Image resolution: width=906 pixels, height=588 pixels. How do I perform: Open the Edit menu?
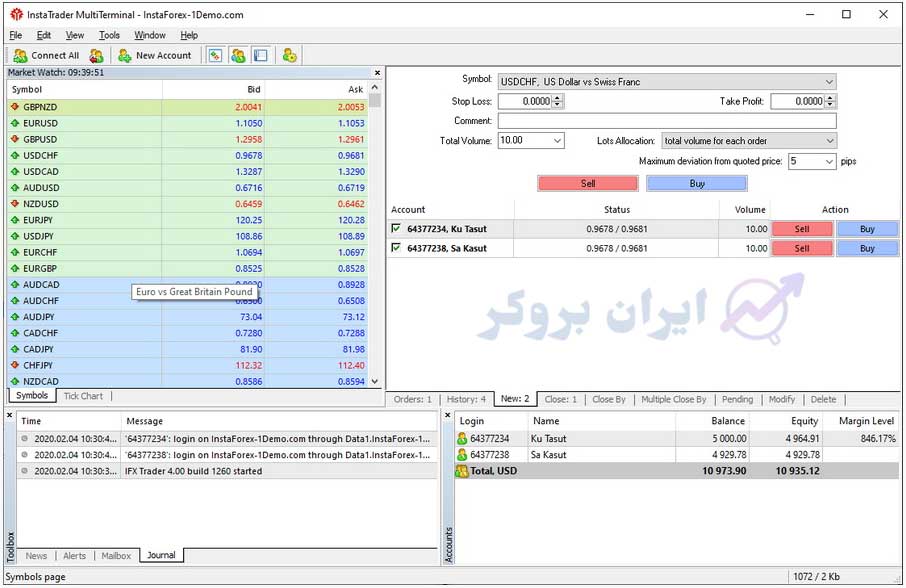click(x=44, y=35)
